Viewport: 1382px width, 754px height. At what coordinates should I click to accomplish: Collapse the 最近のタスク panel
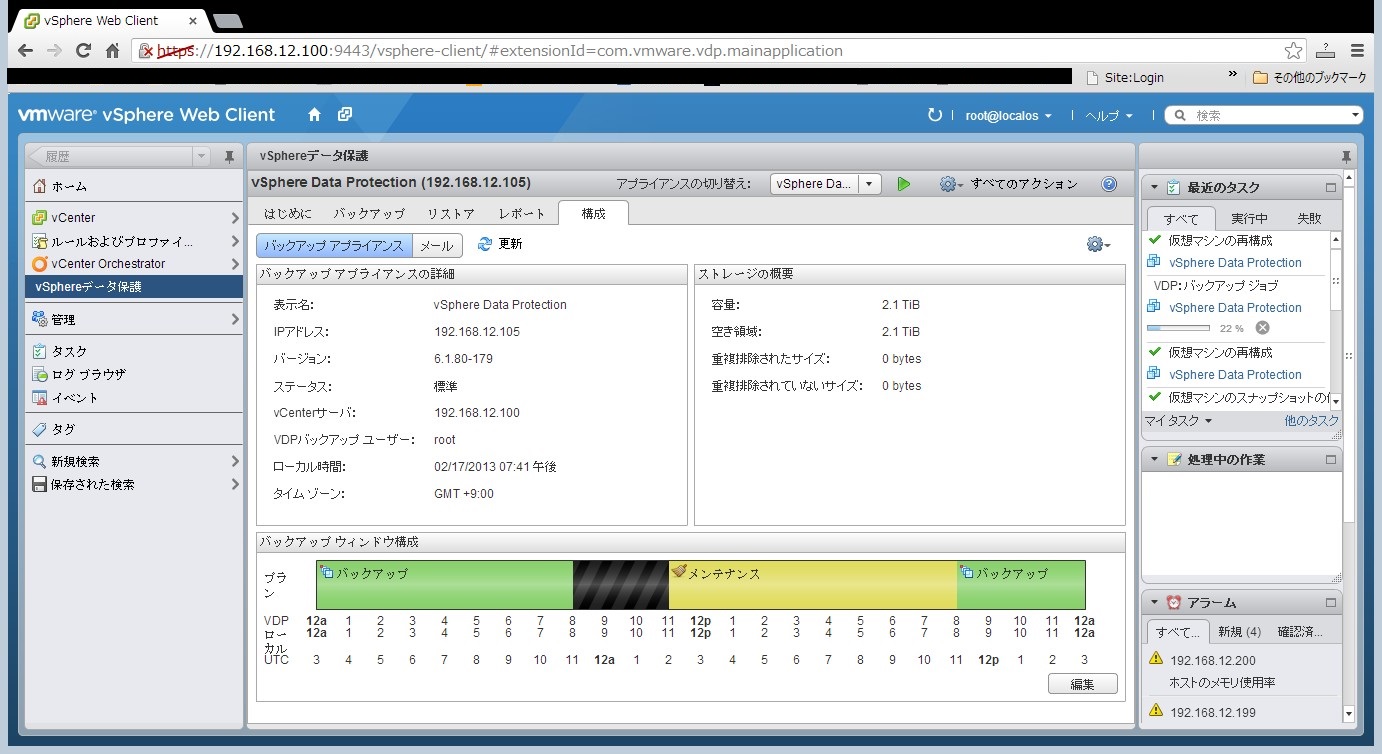pos(1155,187)
